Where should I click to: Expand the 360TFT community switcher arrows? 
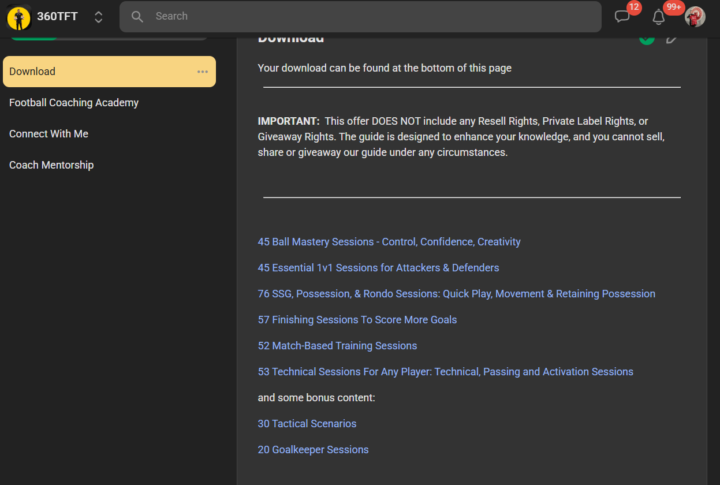[x=98, y=17]
